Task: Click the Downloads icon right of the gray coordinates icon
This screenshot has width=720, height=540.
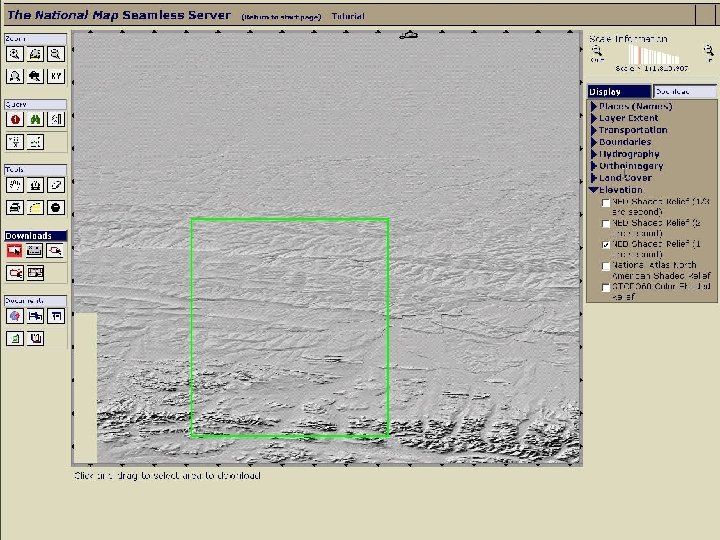Action: pos(56,251)
